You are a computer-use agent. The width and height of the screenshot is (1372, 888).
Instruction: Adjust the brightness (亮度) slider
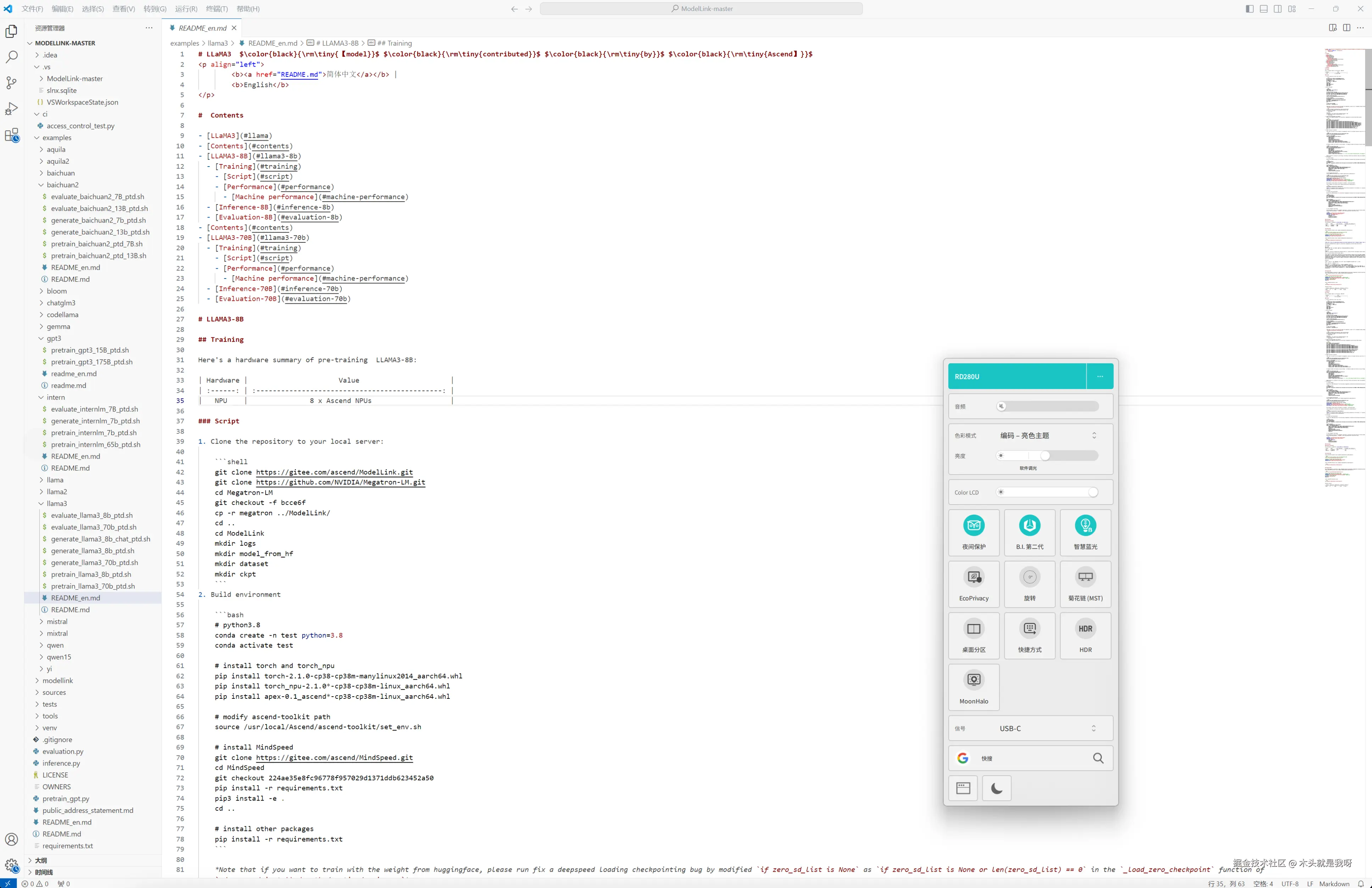click(1044, 456)
